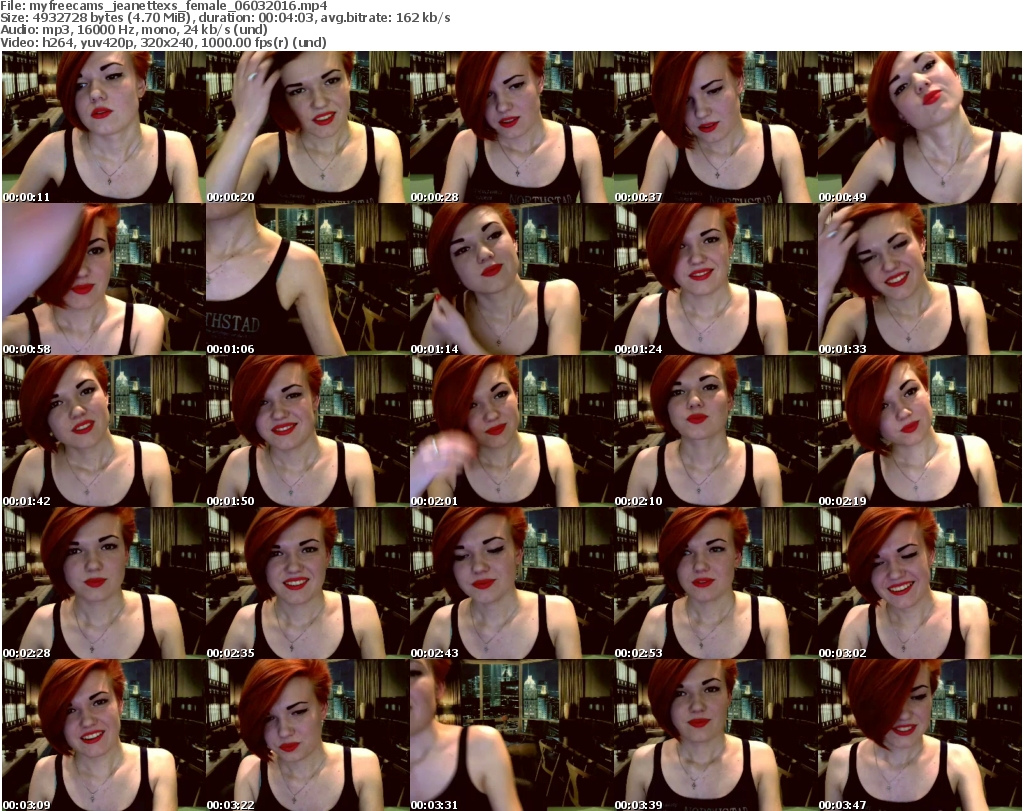This screenshot has width=1024, height=811.
Task: Click the thumbnail timestamped 00:00:11
Action: click(103, 127)
